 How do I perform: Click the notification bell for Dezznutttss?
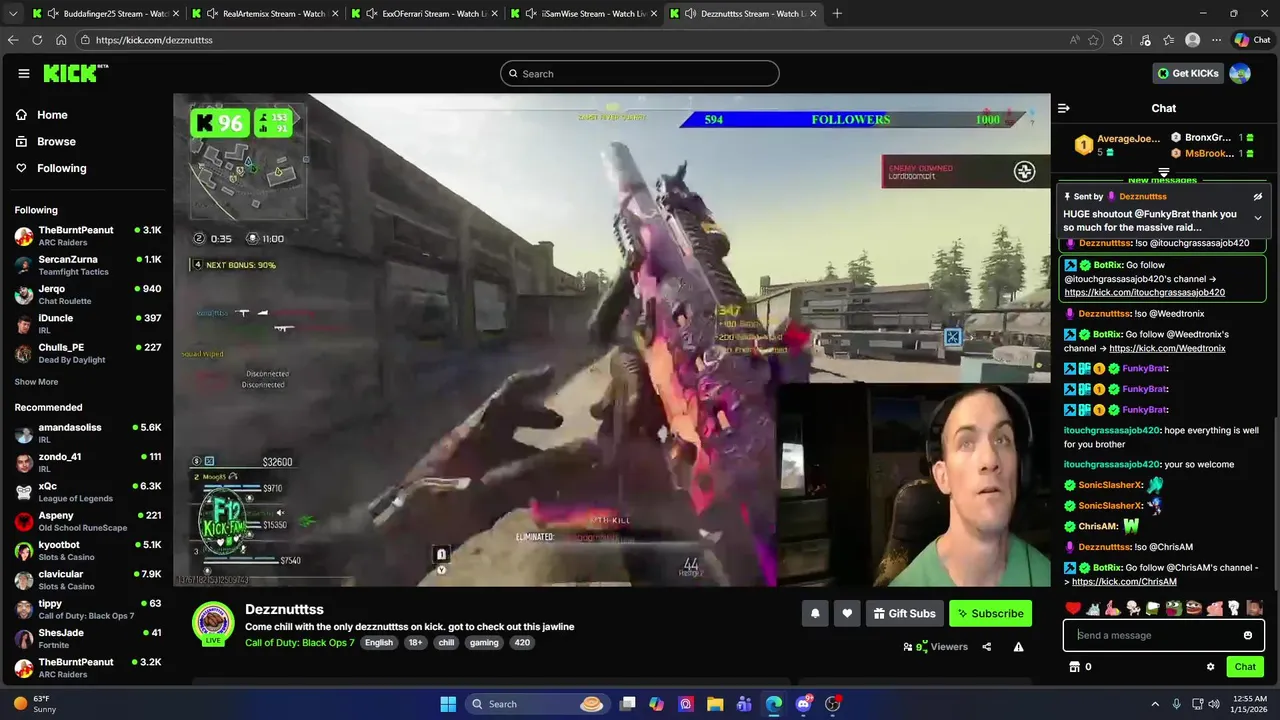(x=815, y=613)
